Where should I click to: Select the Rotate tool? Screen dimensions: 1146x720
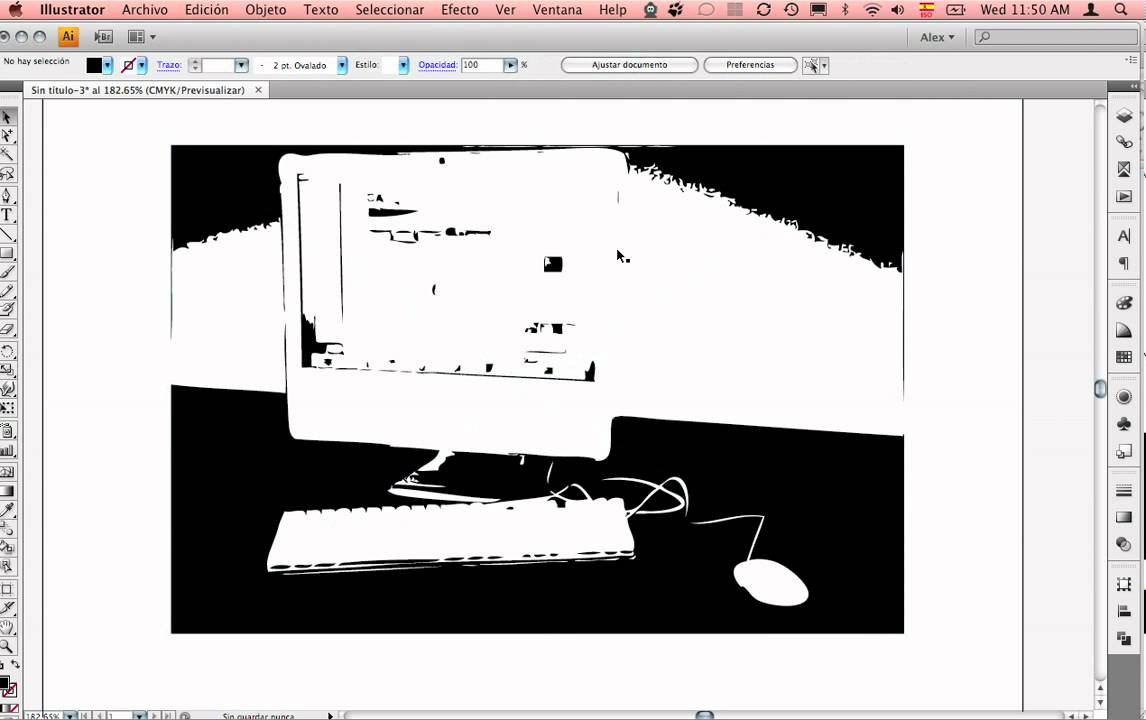pyautogui.click(x=7, y=352)
